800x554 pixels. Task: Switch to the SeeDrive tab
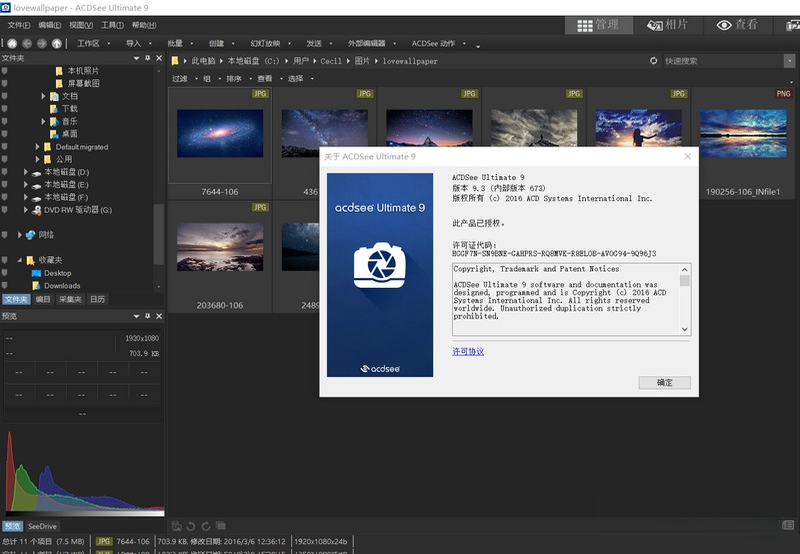point(42,526)
